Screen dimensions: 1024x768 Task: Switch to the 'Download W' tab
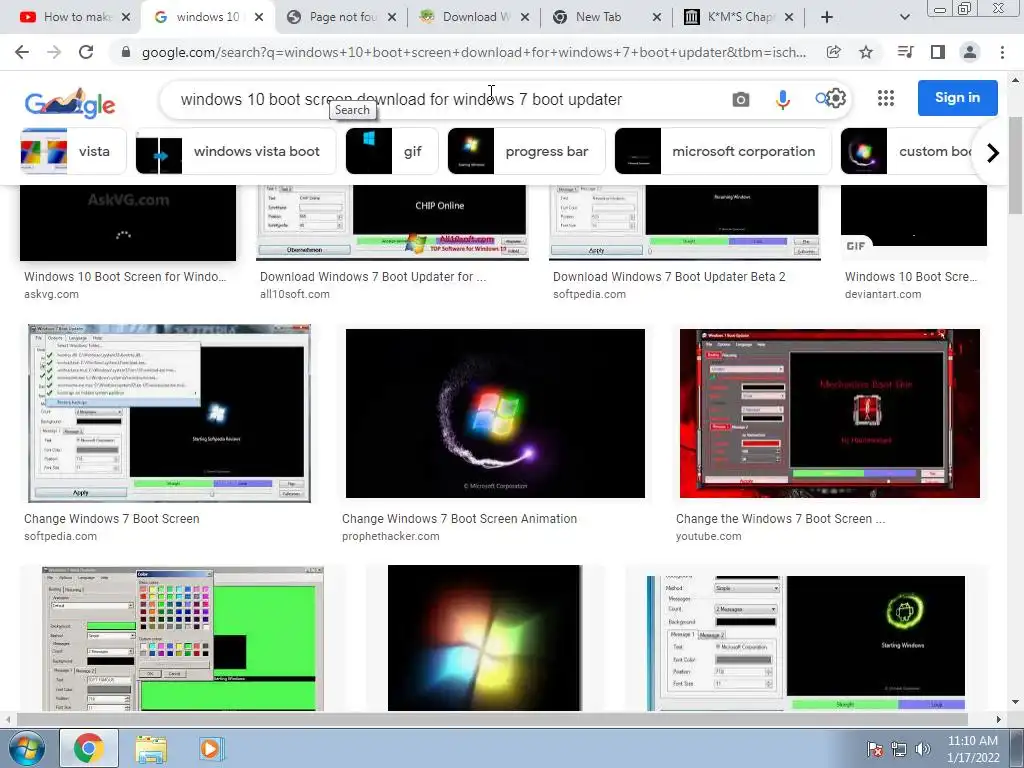pyautogui.click(x=475, y=17)
